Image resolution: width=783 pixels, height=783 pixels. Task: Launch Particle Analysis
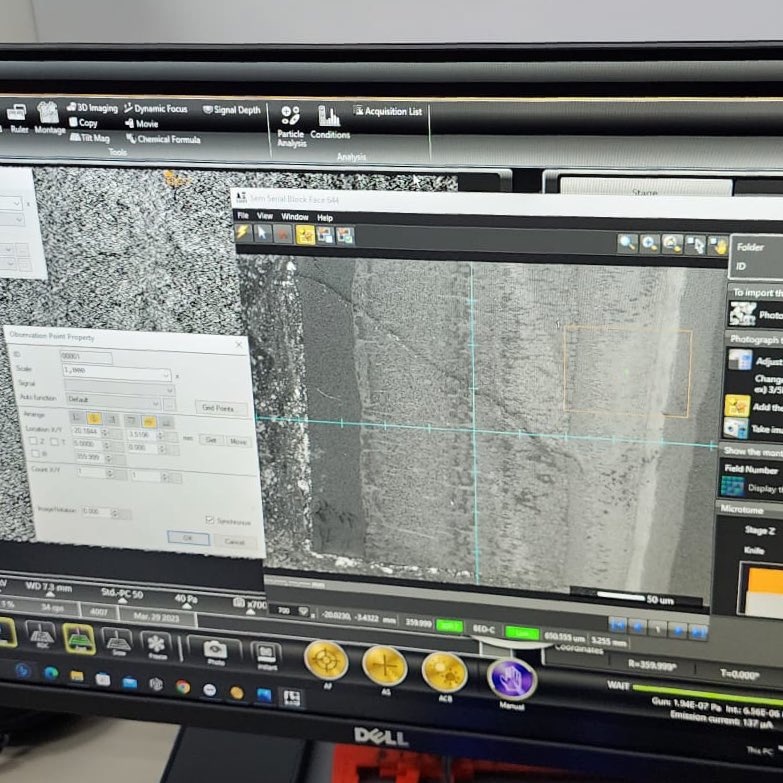pos(291,127)
